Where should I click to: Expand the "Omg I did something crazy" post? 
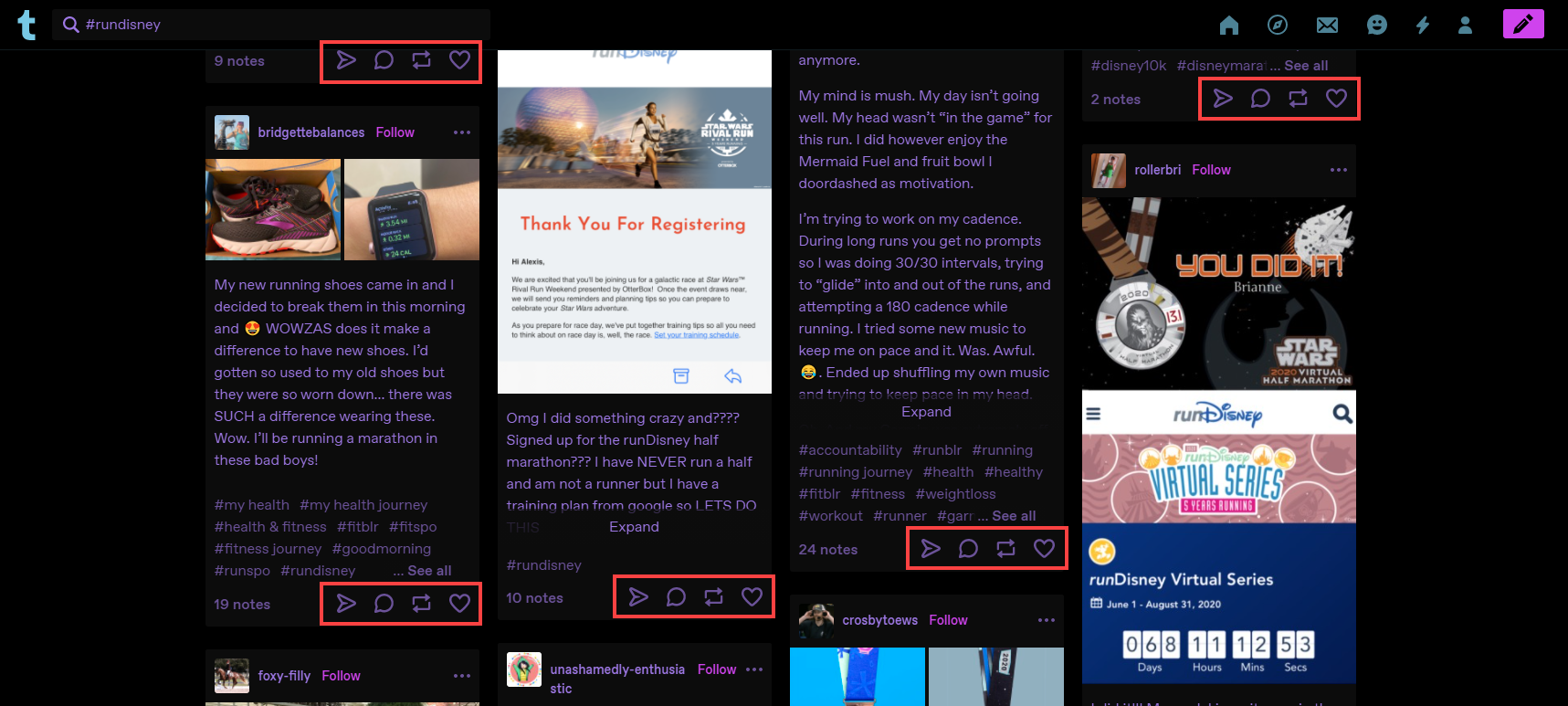[x=634, y=527]
